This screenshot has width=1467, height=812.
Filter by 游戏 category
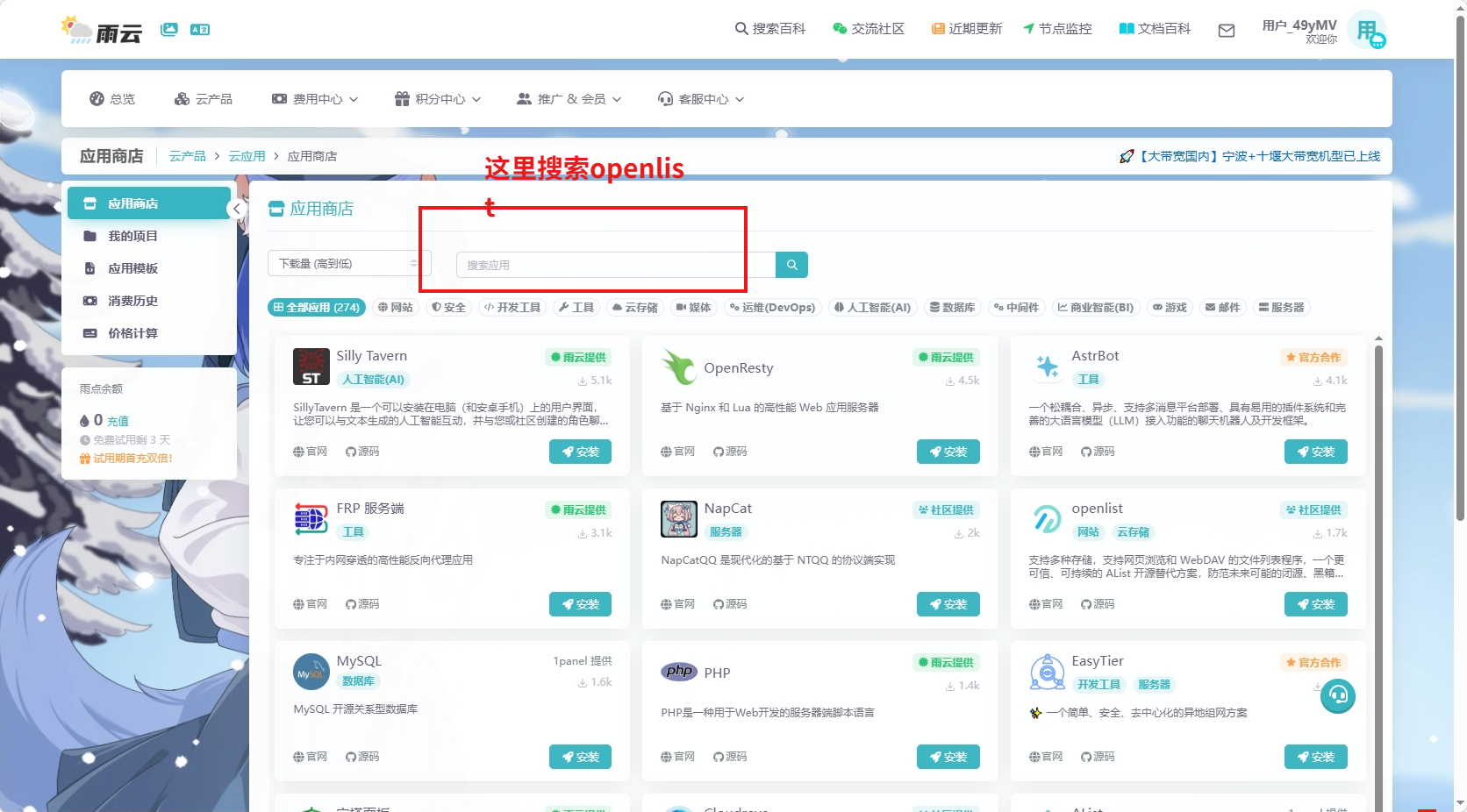click(1170, 308)
